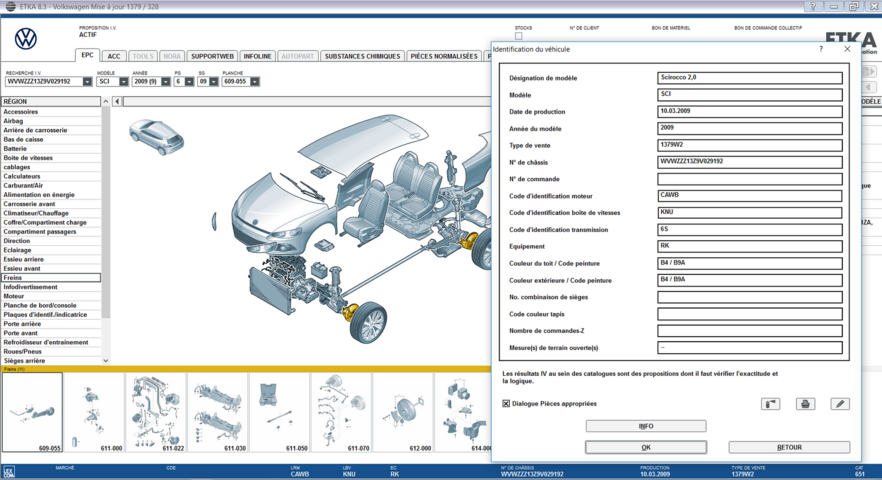Select Eclairage in region list
882x480 pixels.
tap(51, 250)
